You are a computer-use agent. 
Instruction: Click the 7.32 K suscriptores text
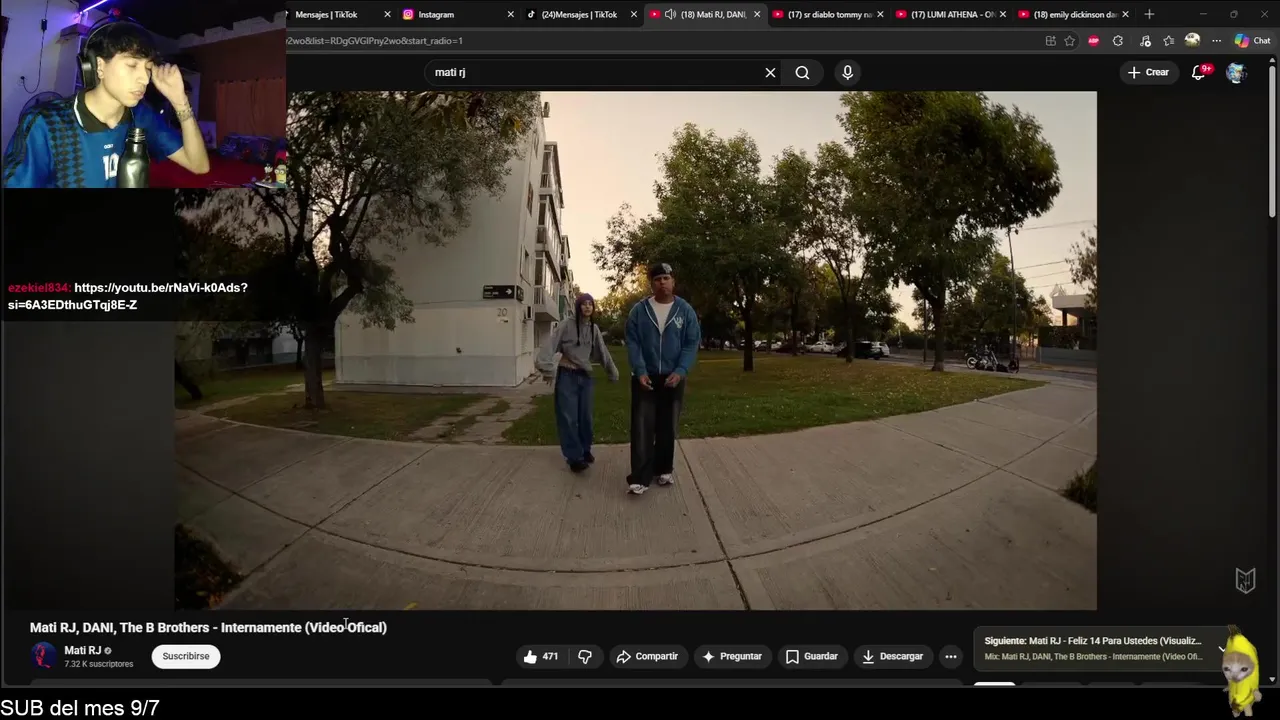(98, 664)
